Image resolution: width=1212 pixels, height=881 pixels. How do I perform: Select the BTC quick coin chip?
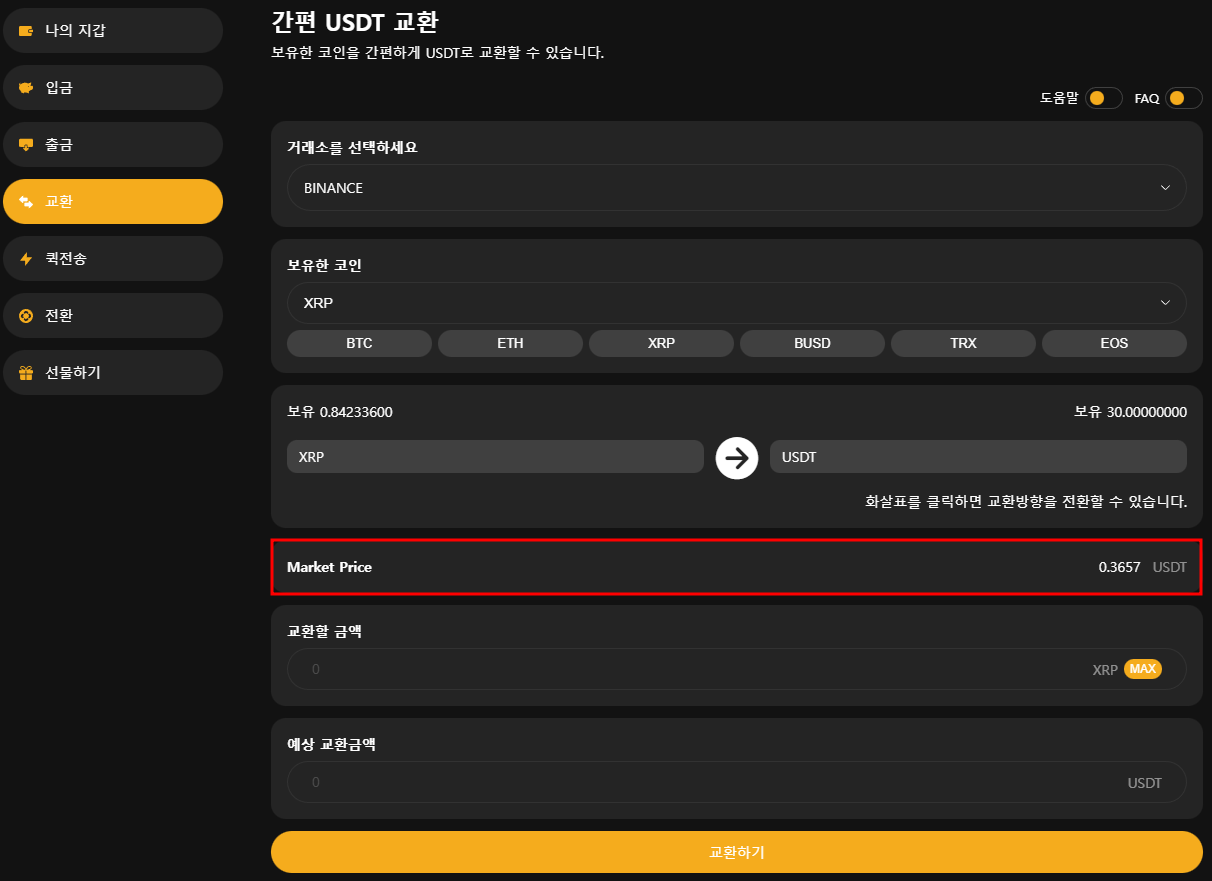click(x=359, y=343)
